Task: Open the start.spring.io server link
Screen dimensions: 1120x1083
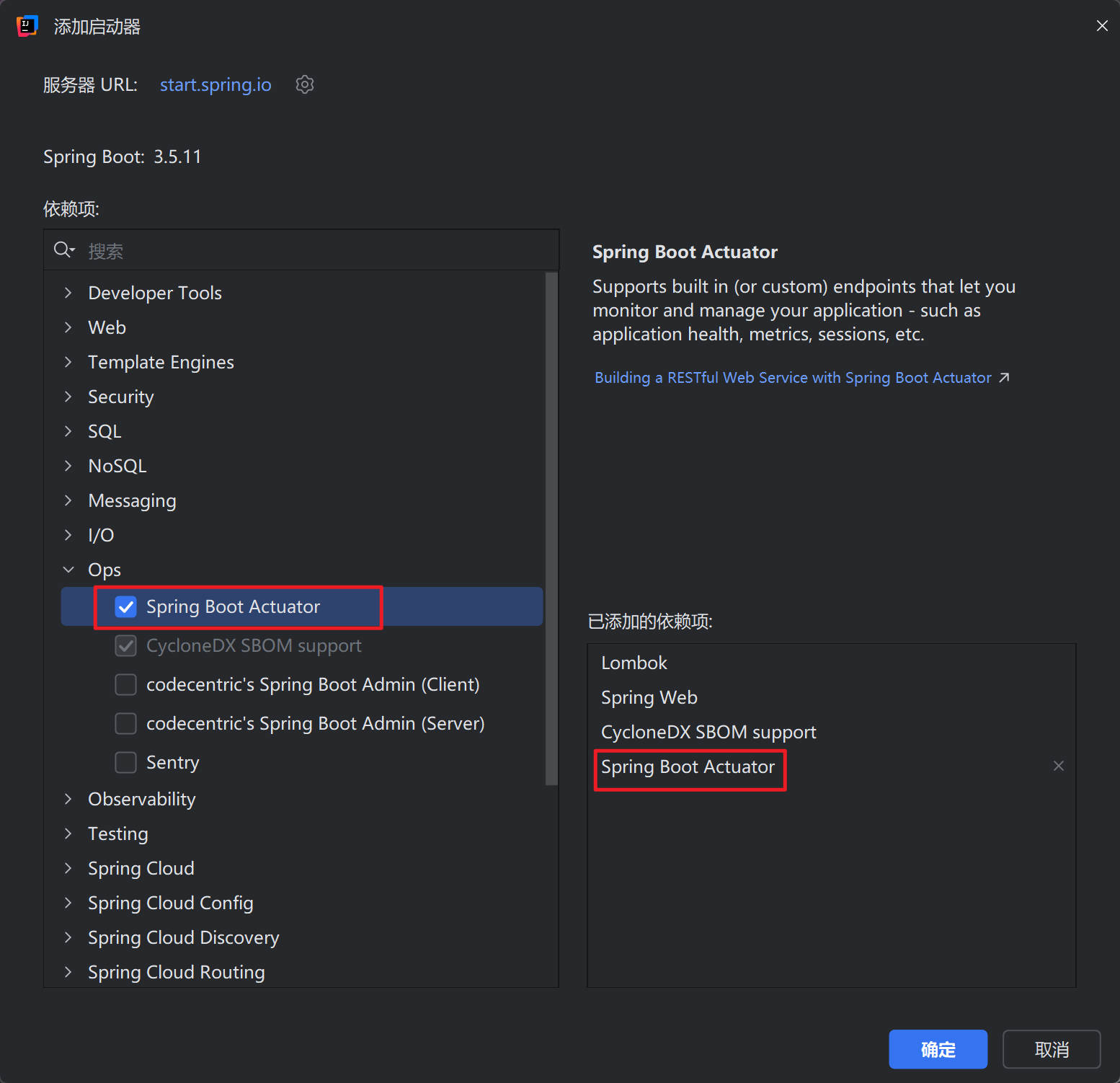Action: pos(215,85)
